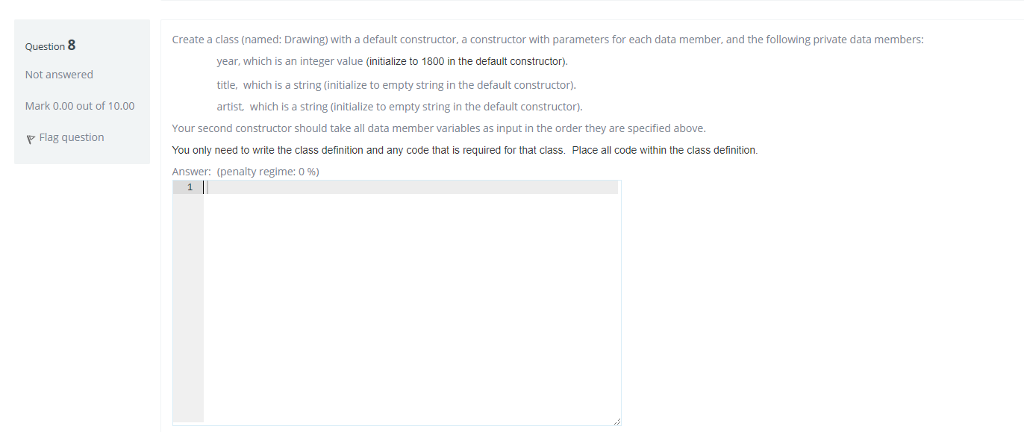Click the artist data member description line
The image size is (1024, 432).
click(x=400, y=106)
